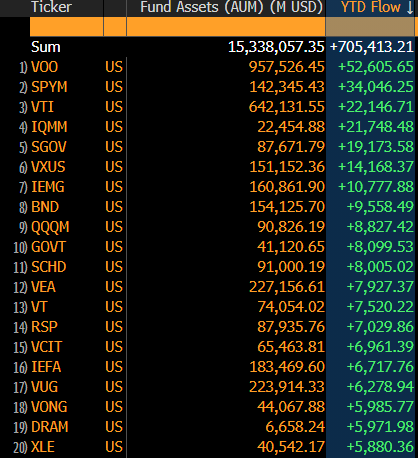Click IQMM's YTD flow +21,748.48
This screenshot has width=418, height=458.
(376, 127)
